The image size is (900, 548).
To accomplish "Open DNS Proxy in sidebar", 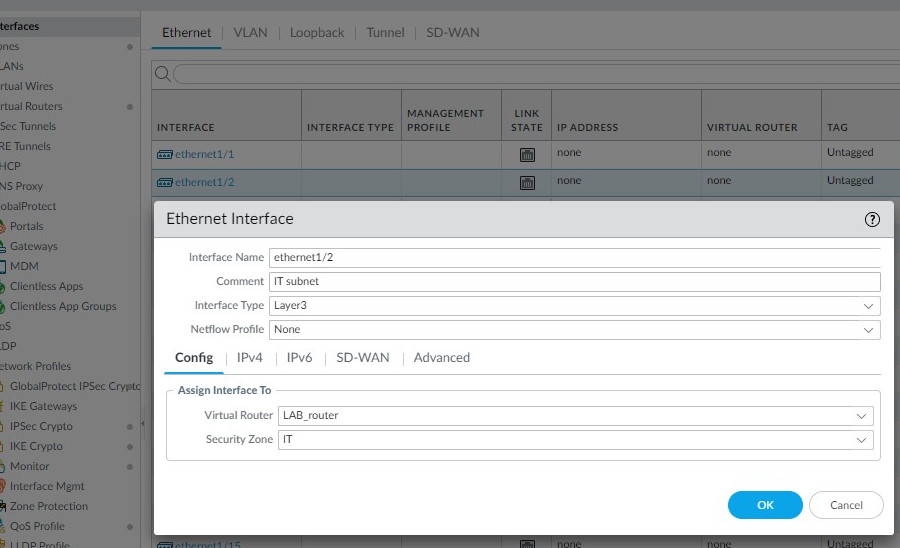I will point(21,186).
